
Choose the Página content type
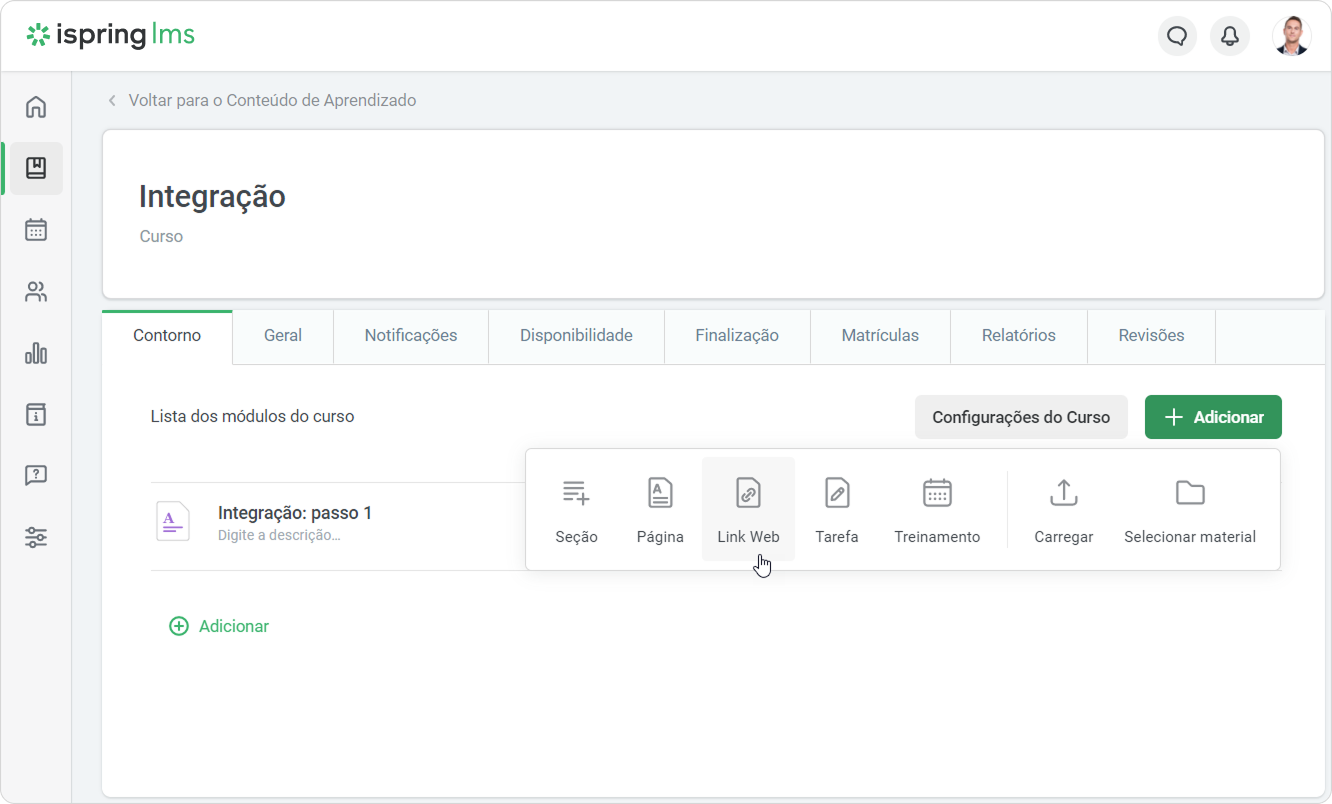pyautogui.click(x=660, y=509)
